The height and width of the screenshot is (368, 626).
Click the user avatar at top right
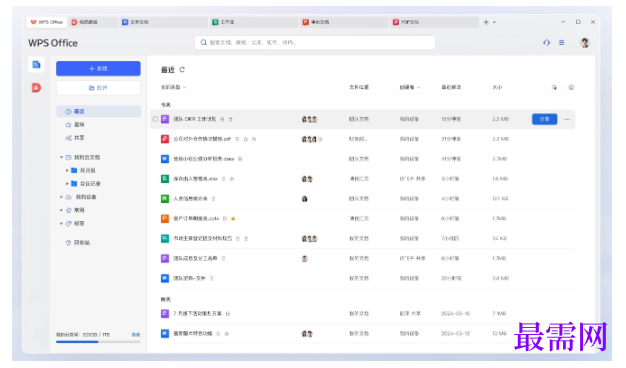pyautogui.click(x=585, y=43)
